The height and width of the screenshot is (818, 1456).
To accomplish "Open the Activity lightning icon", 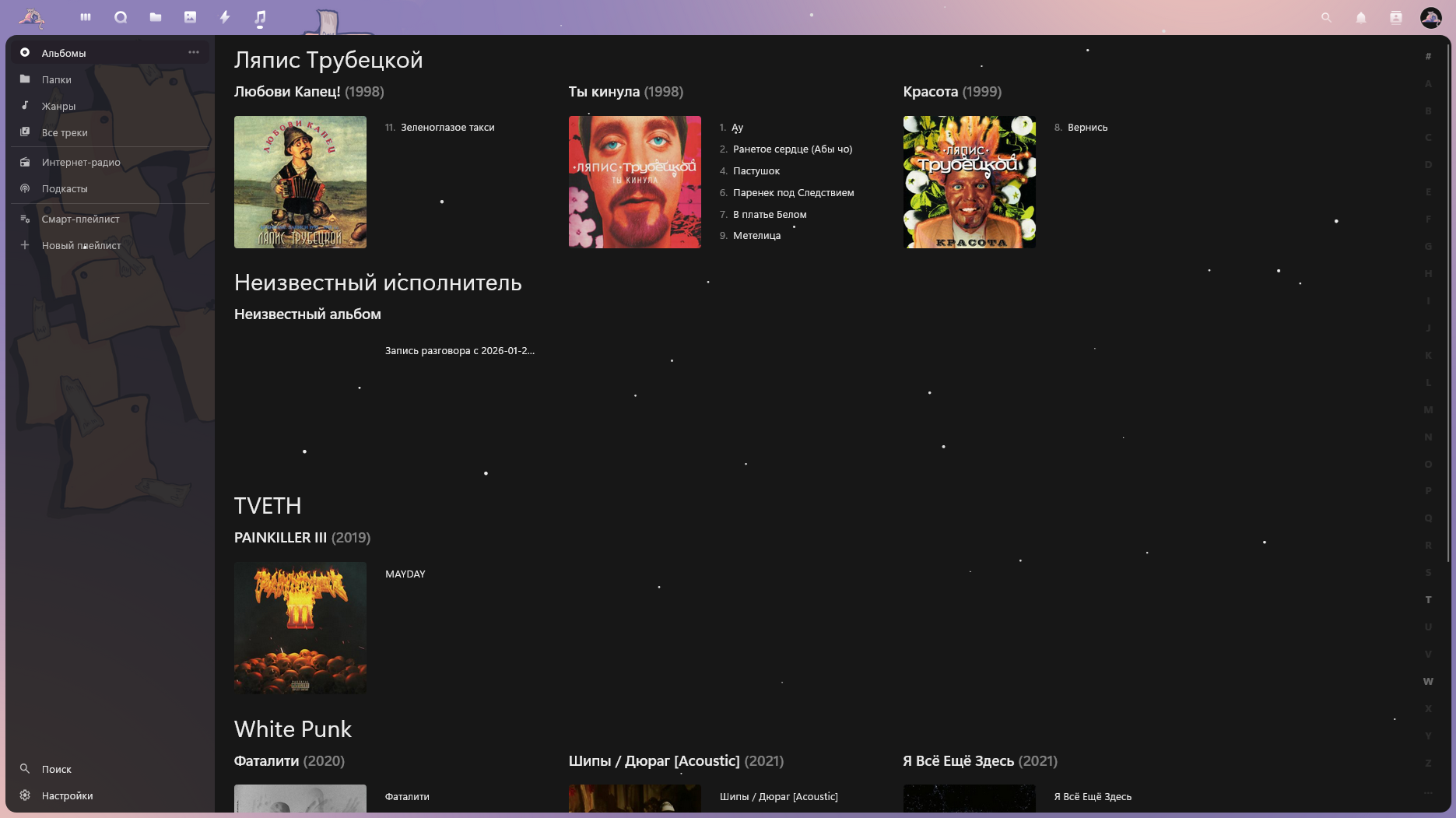I will pyautogui.click(x=224, y=16).
